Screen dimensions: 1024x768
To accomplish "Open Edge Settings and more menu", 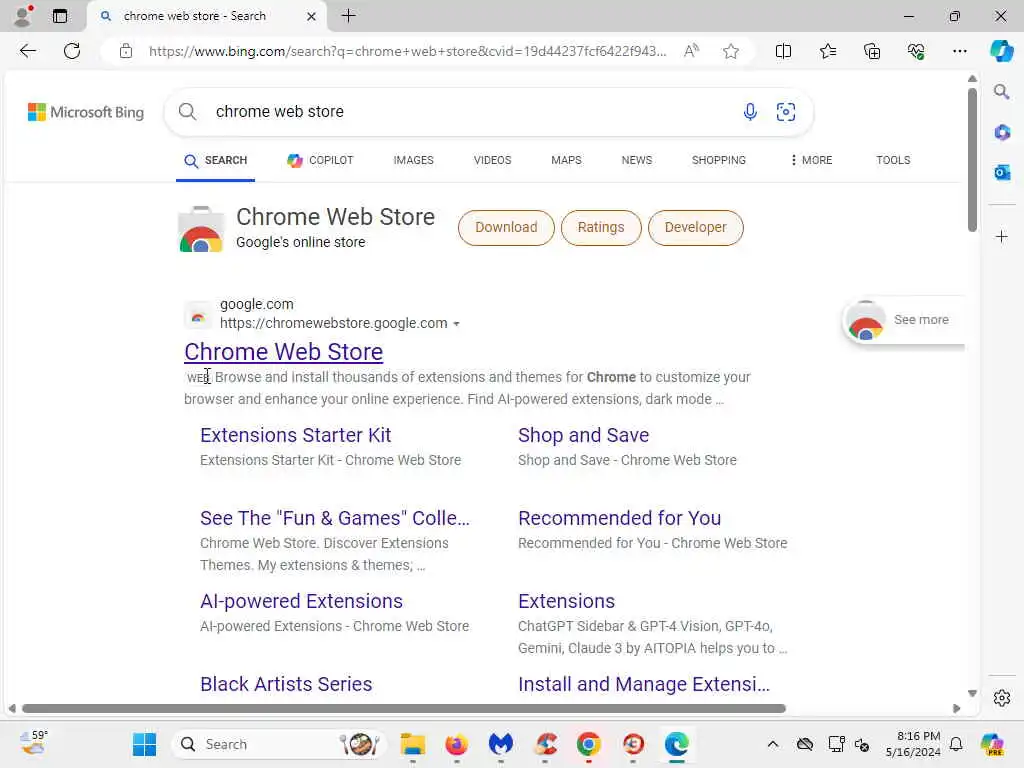I will [x=959, y=51].
